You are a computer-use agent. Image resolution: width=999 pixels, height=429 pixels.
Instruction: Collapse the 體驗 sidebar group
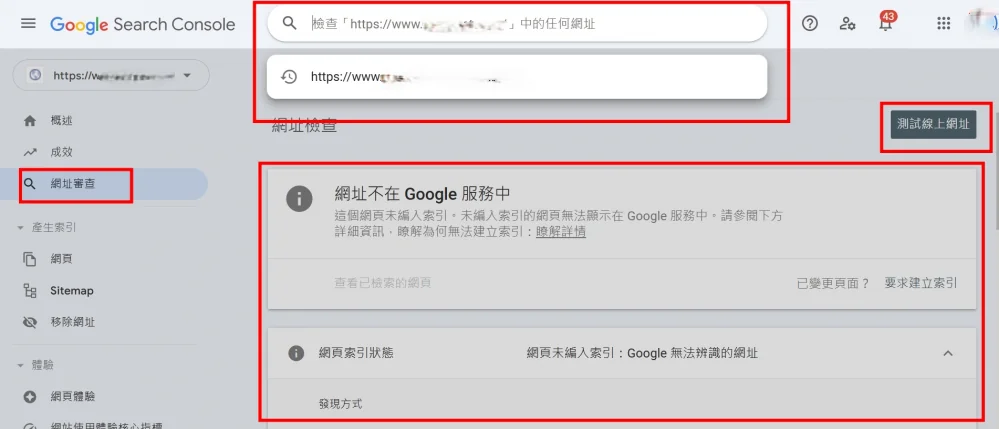pyautogui.click(x=21, y=366)
